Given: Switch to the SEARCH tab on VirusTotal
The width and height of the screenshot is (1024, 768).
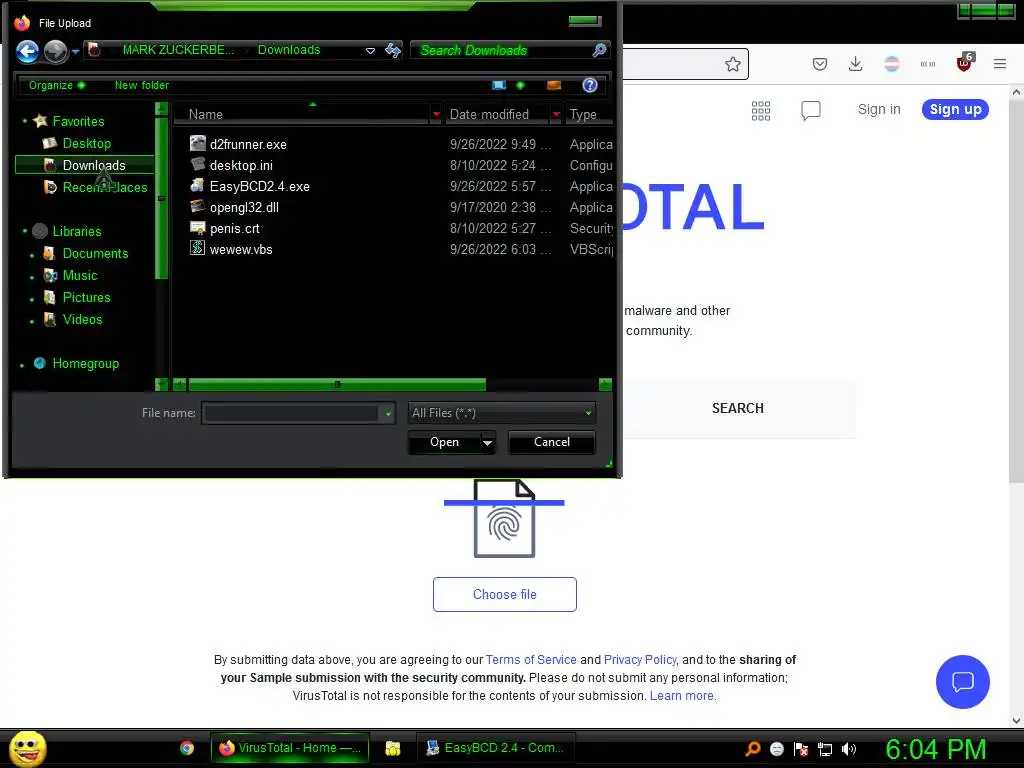Looking at the screenshot, I should [737, 408].
